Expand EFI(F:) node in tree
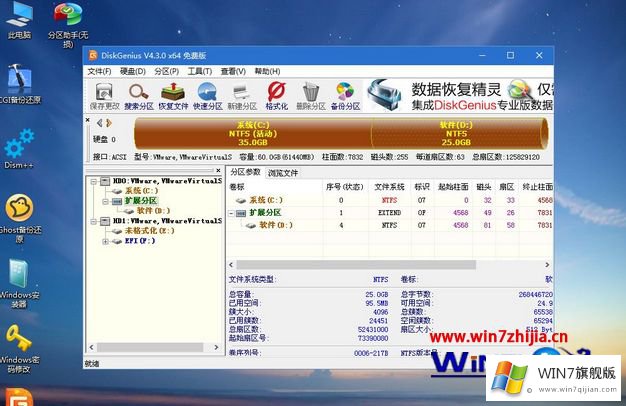The image size is (626, 406). [105, 241]
